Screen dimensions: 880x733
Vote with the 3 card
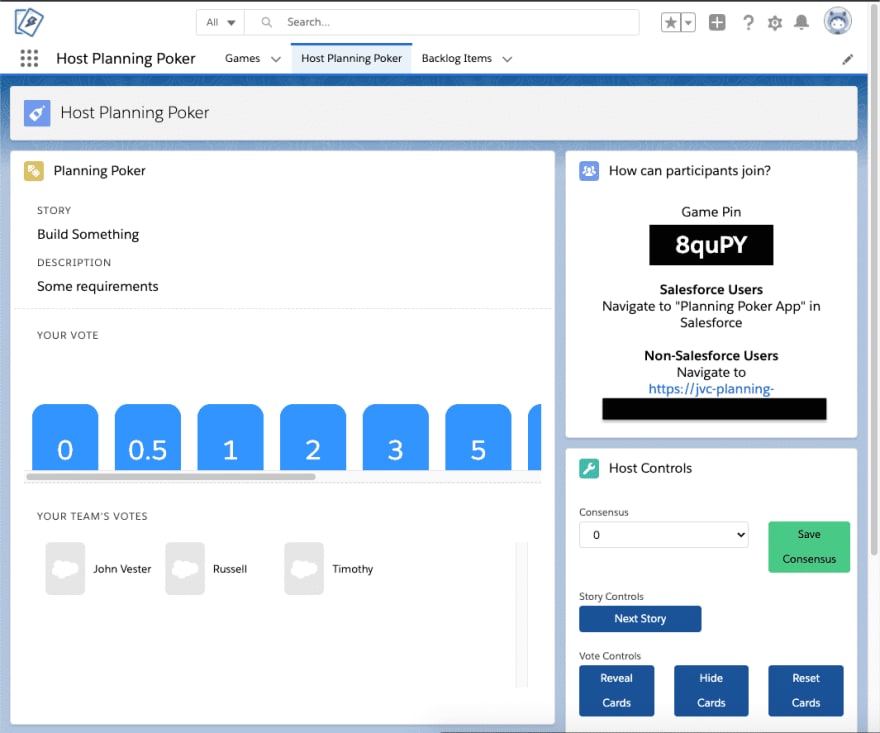click(396, 437)
